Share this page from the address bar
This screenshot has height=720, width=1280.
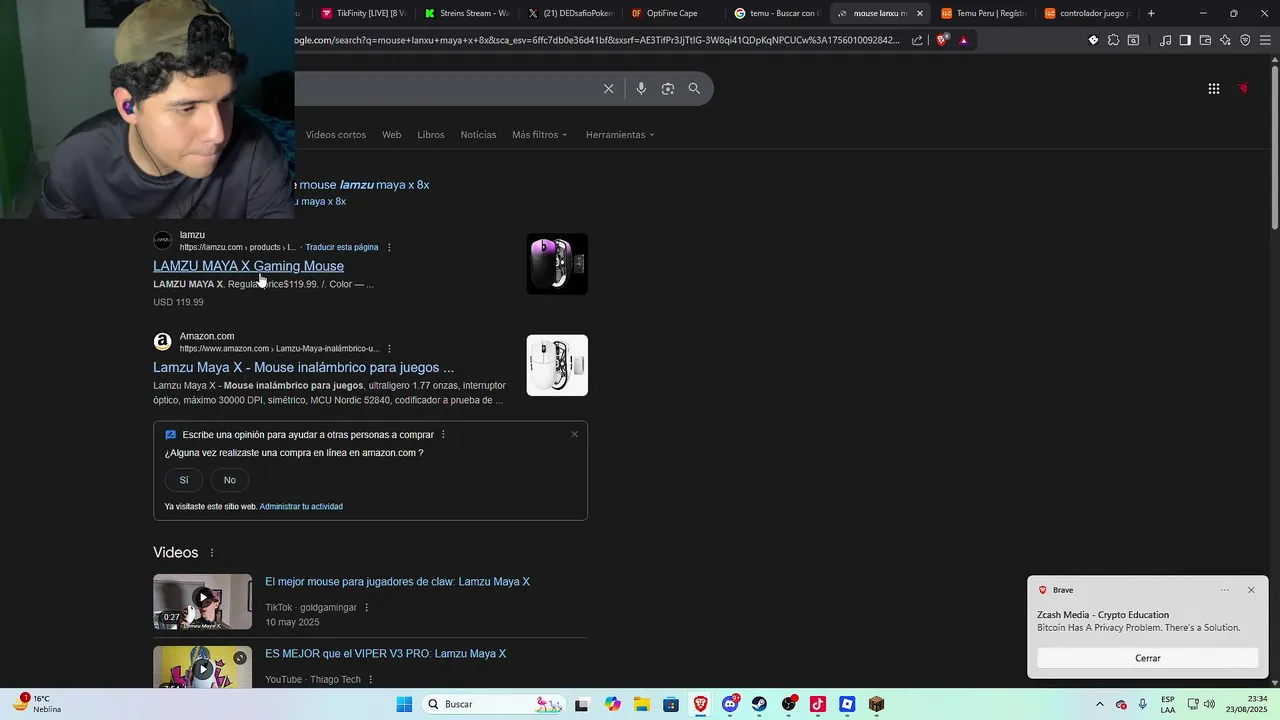pyautogui.click(x=917, y=40)
